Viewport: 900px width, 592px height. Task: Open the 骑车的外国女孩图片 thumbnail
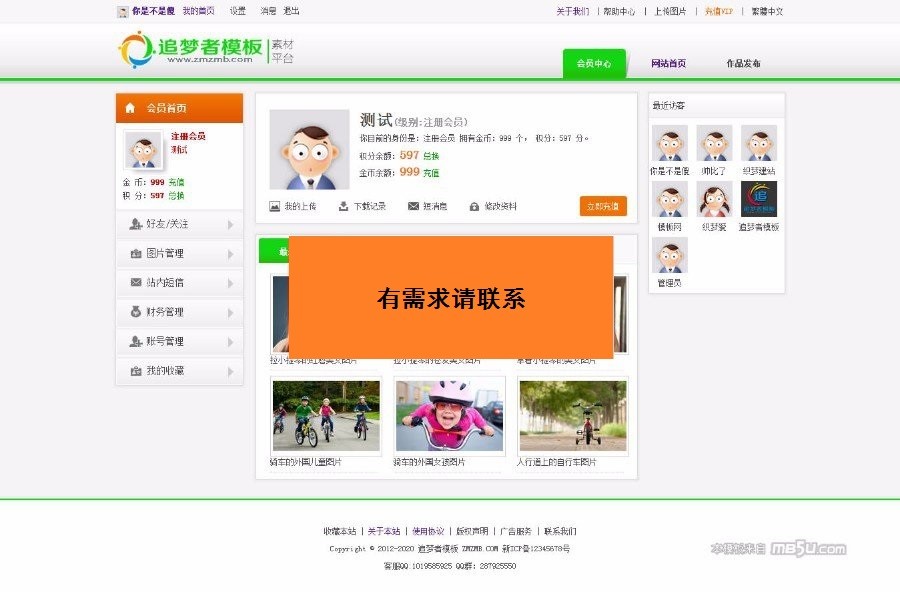[449, 415]
